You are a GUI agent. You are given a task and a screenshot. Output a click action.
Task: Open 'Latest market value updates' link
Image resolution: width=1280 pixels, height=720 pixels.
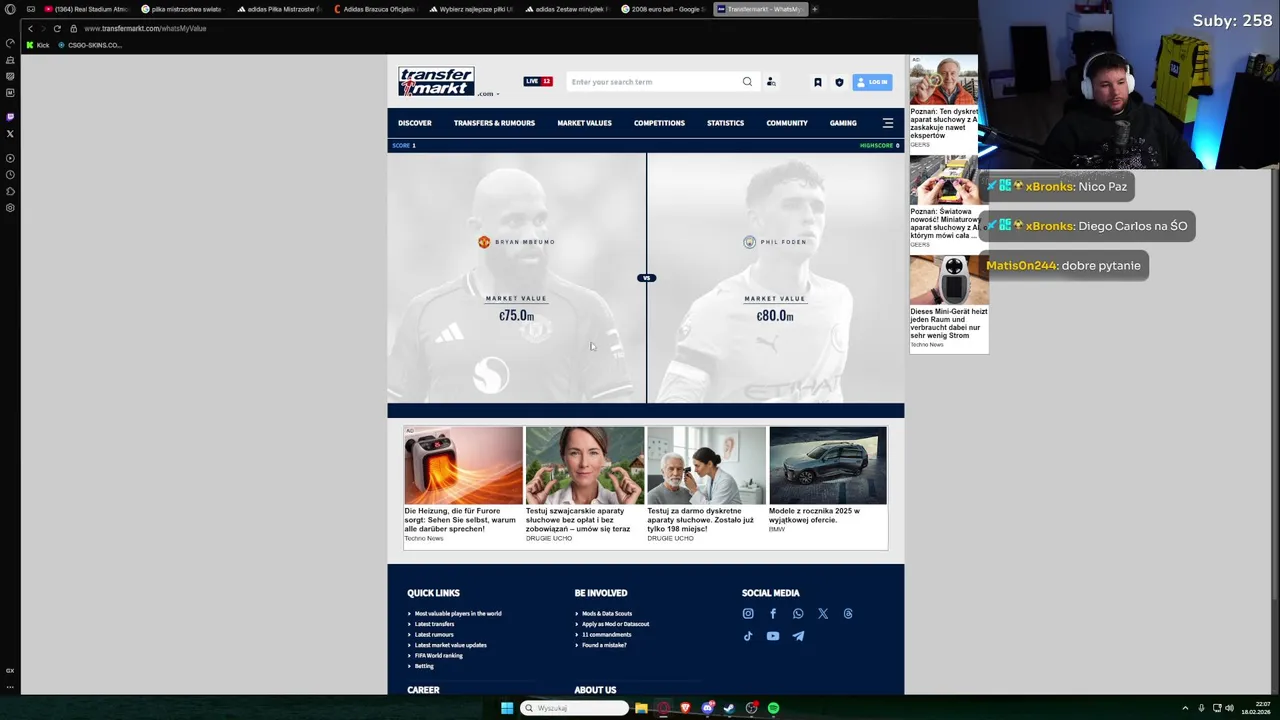(451, 645)
